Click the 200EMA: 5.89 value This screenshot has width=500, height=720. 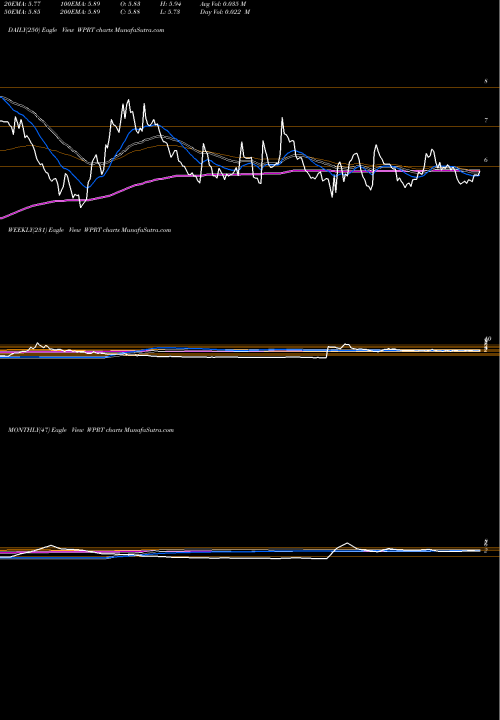click(80, 12)
